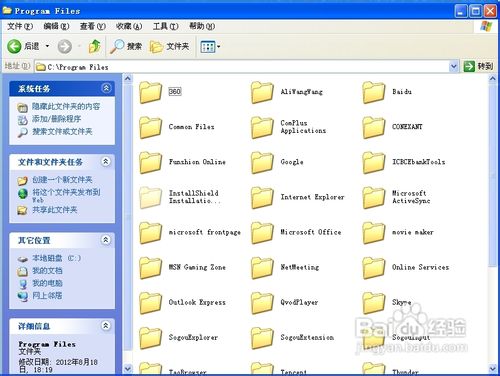Select the Internet Explorer folder icon

coord(262,197)
